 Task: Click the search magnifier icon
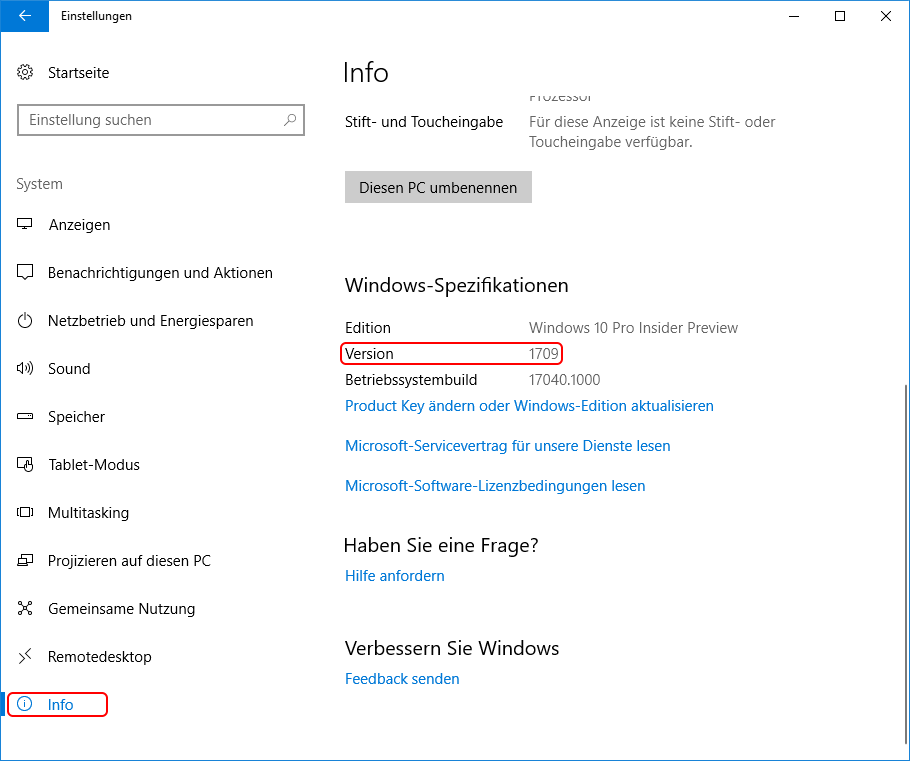tap(290, 120)
